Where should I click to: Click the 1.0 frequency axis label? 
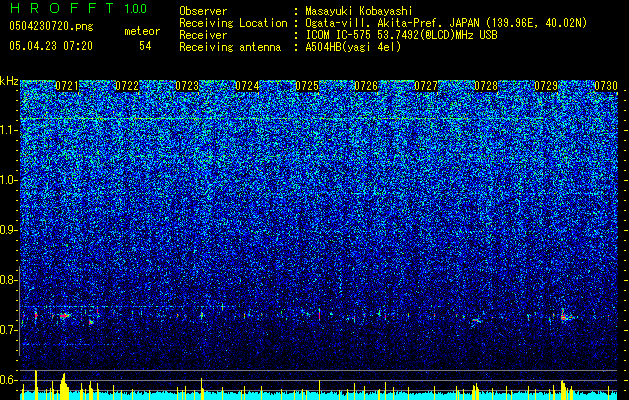pos(8,180)
